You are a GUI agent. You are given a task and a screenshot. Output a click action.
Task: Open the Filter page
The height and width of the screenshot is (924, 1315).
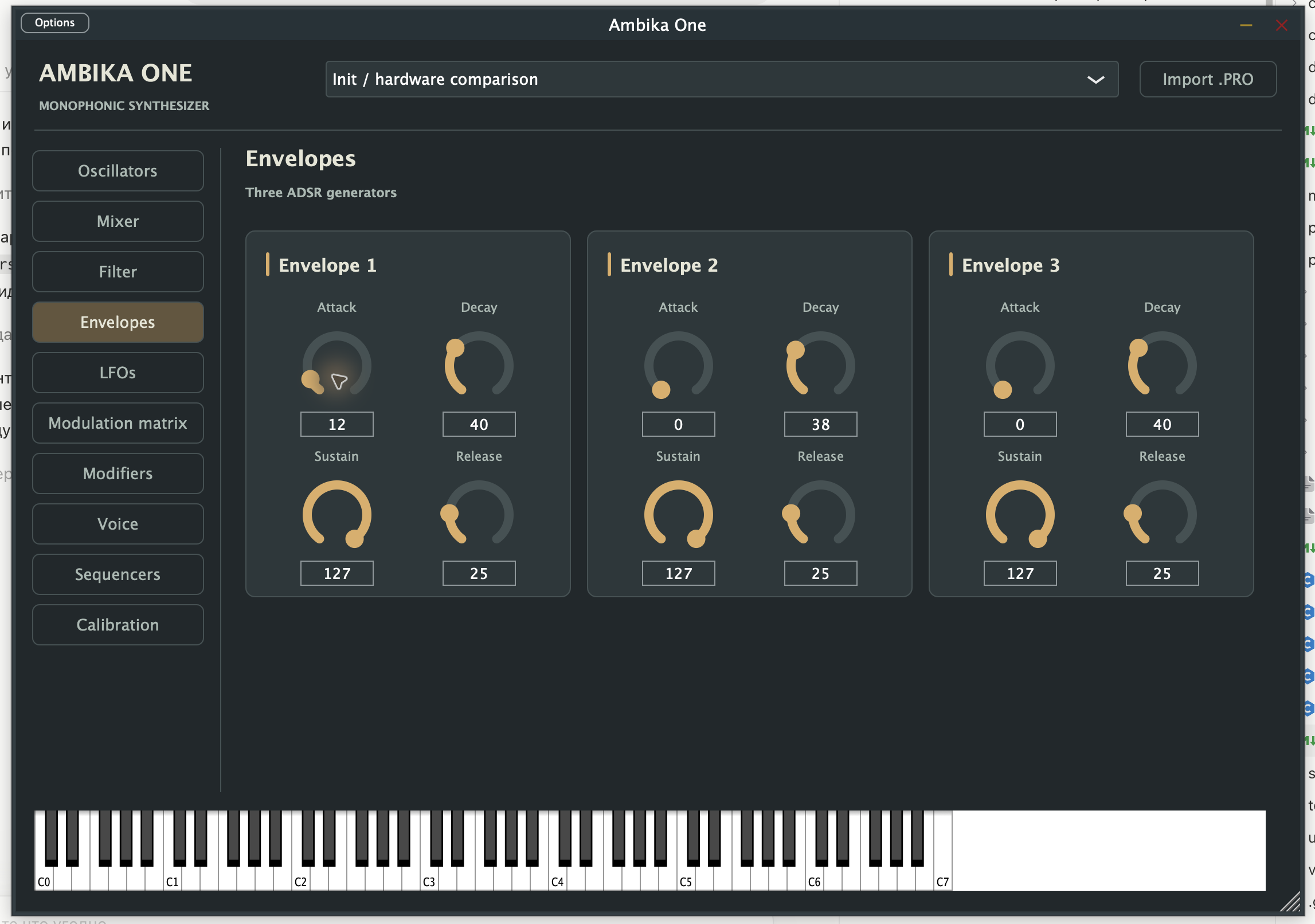click(118, 272)
